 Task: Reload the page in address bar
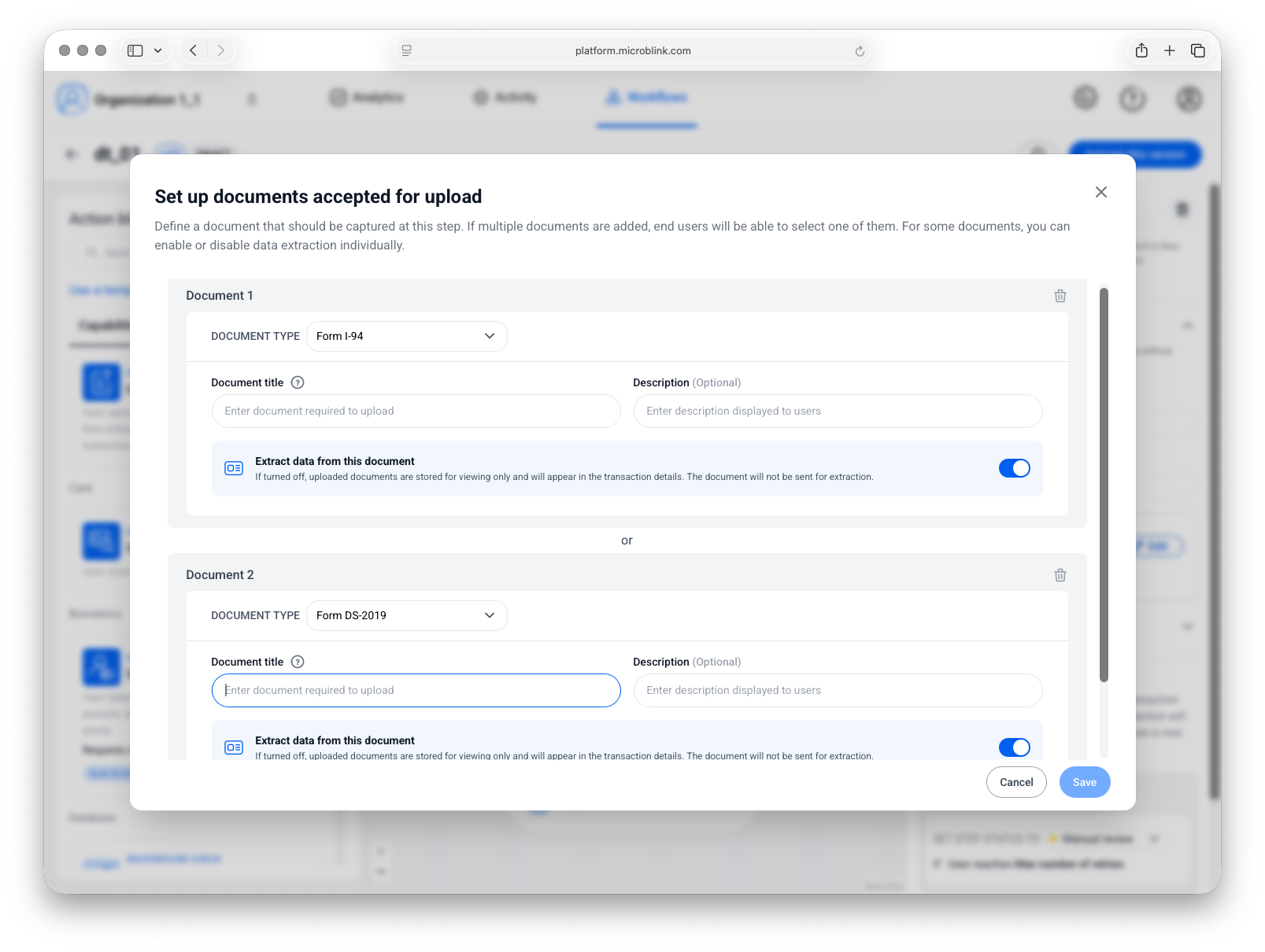[x=860, y=51]
